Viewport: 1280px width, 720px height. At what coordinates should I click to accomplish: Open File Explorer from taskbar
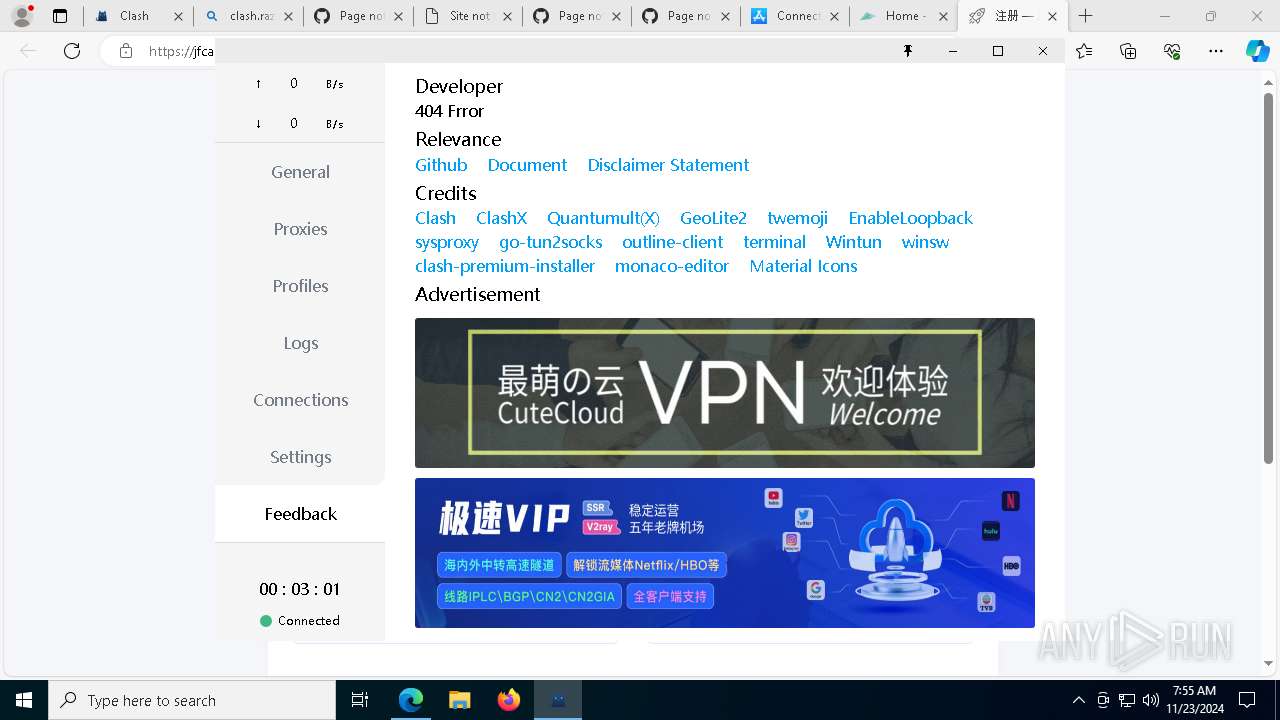tap(459, 700)
